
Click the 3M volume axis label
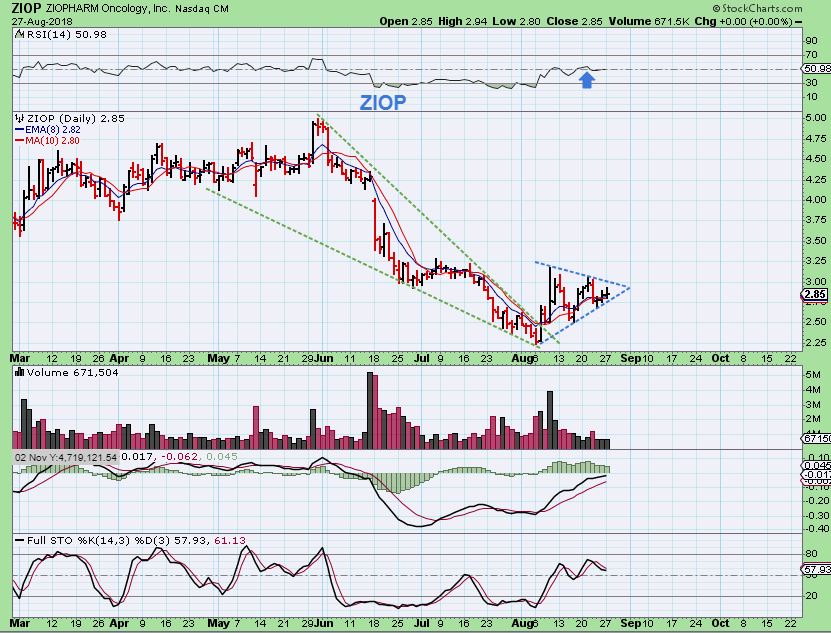[813, 405]
